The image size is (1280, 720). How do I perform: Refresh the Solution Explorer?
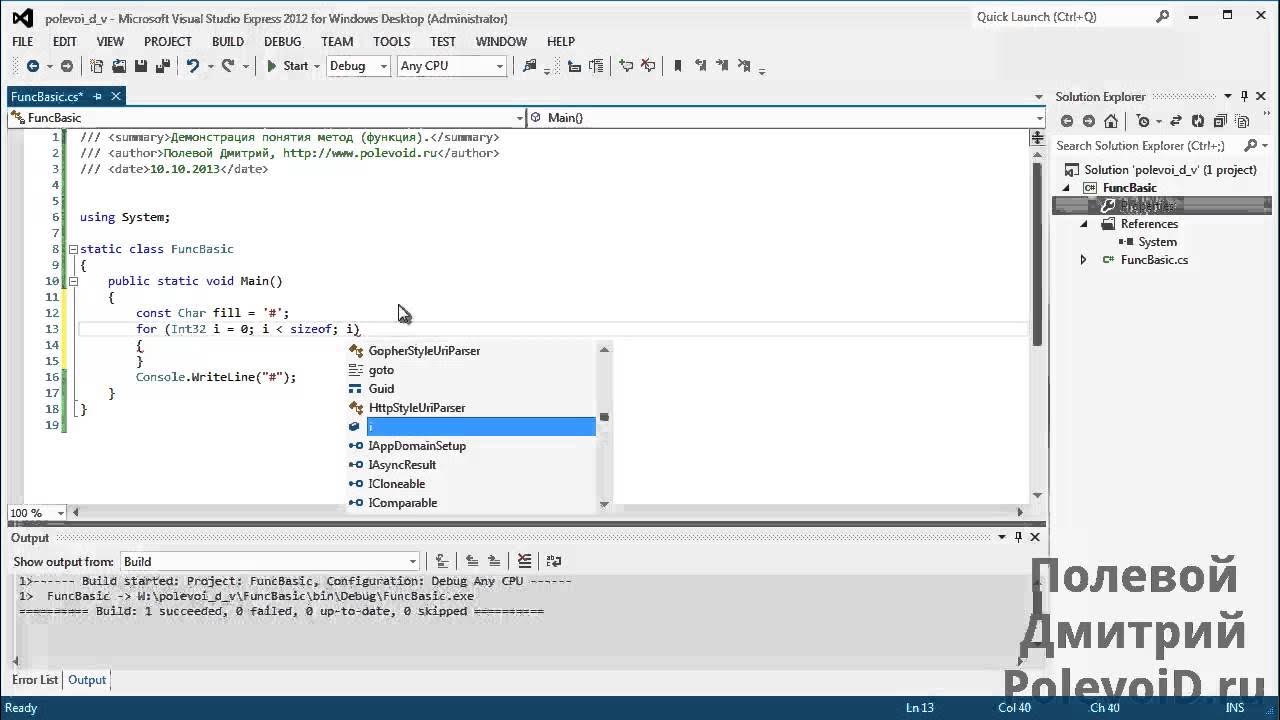coord(1197,121)
